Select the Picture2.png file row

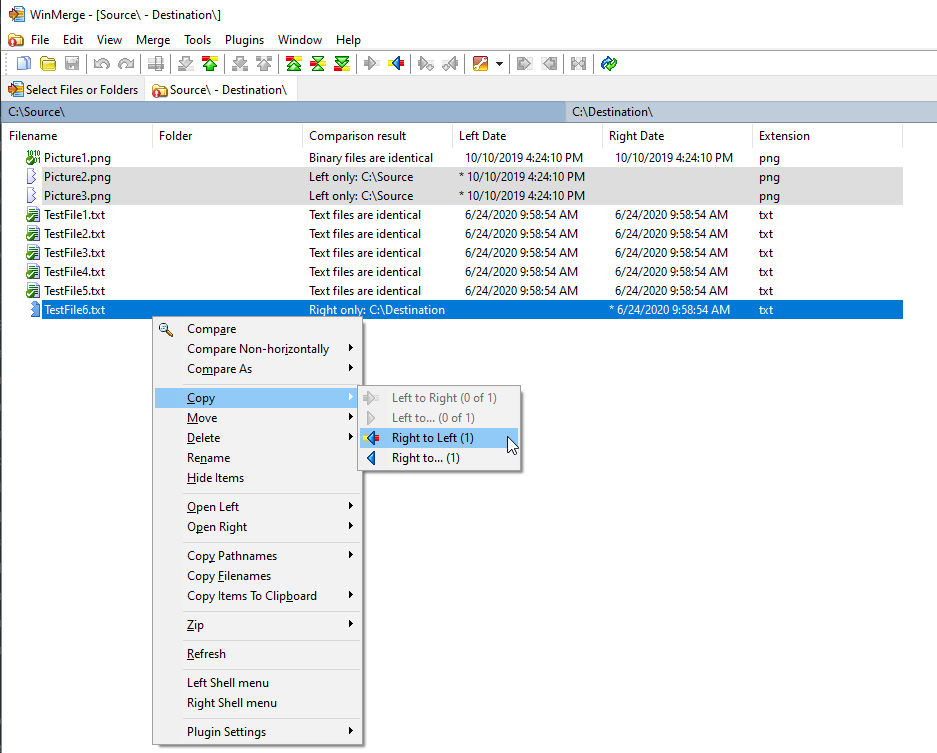click(77, 177)
